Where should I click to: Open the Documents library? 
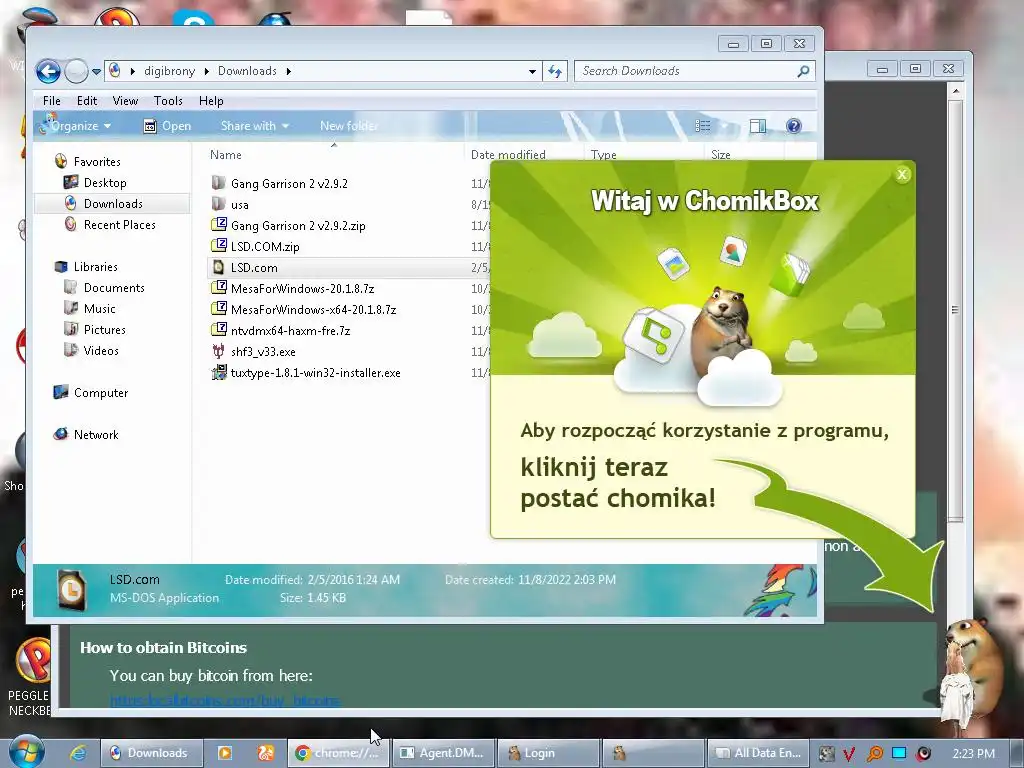point(114,288)
